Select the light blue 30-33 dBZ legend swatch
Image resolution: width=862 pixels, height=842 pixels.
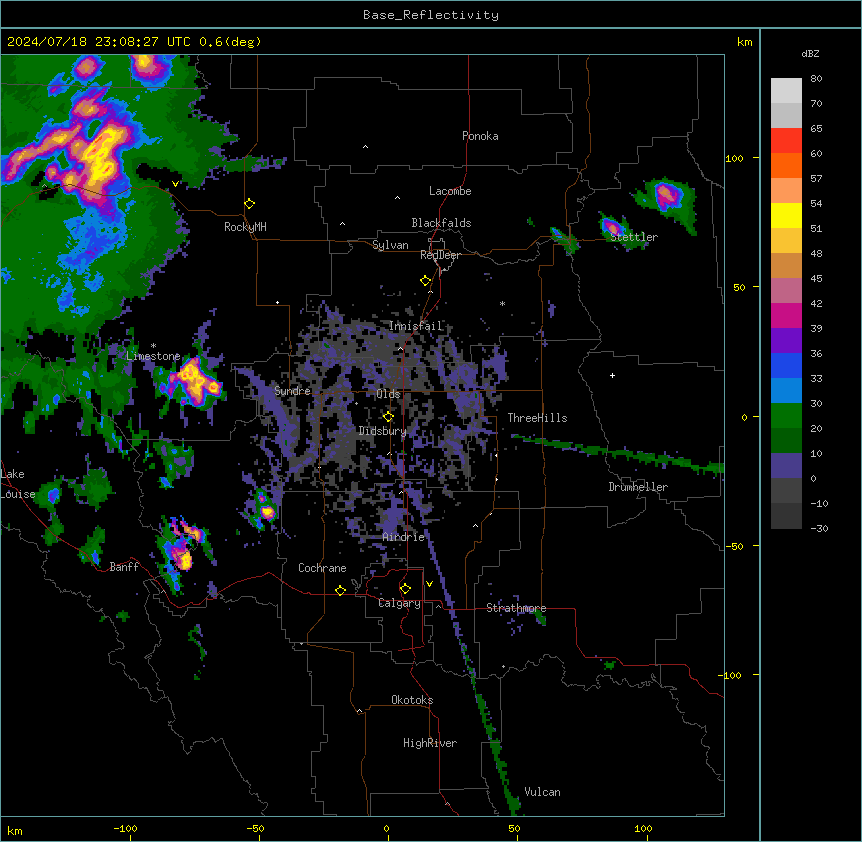coord(786,391)
